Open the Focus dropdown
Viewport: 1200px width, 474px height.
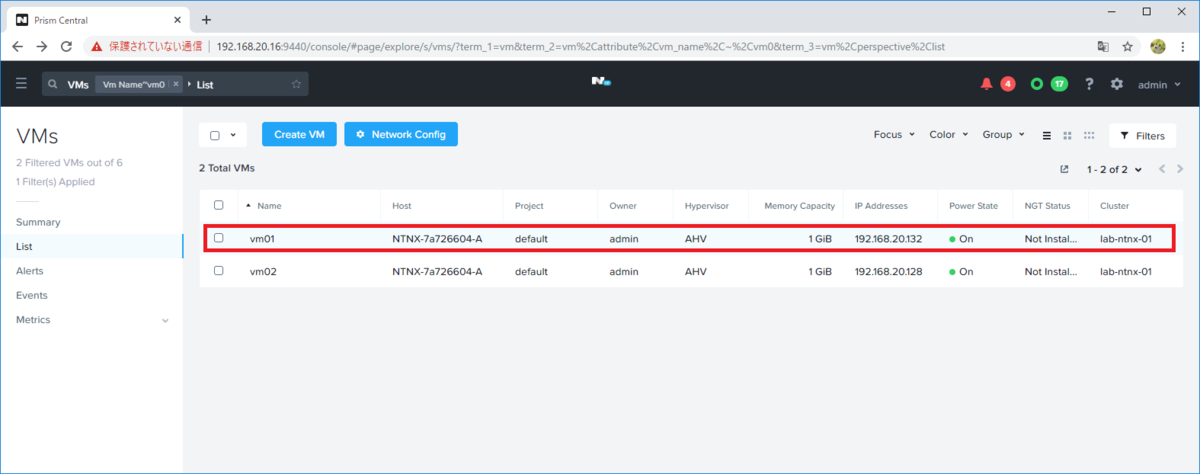[893, 135]
